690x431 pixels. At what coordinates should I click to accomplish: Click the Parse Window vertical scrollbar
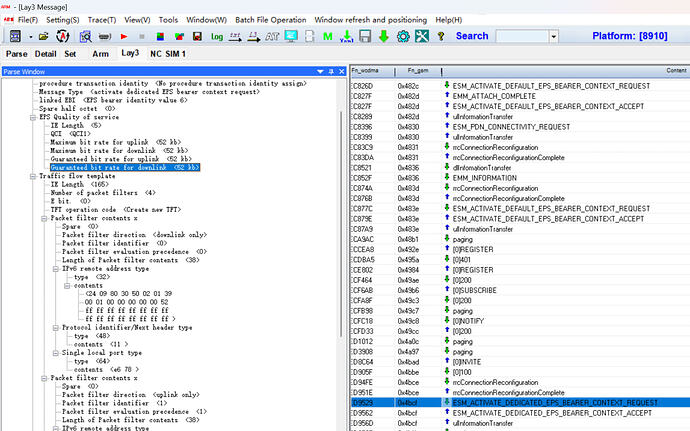click(x=341, y=225)
